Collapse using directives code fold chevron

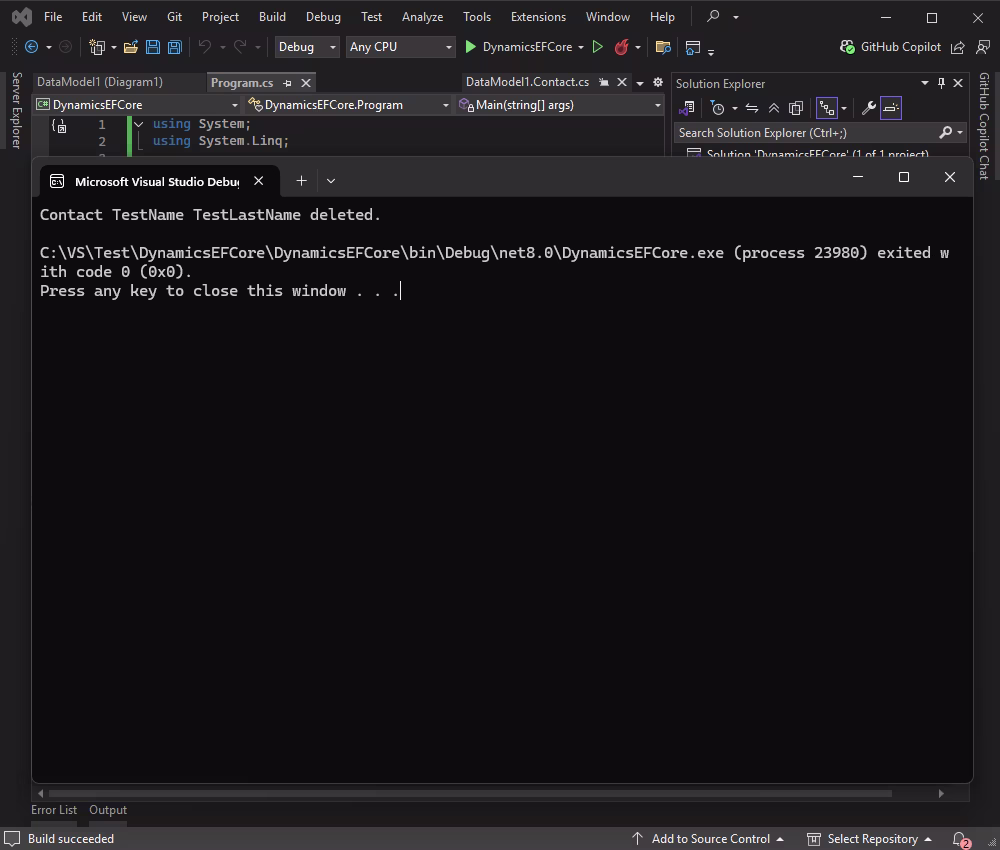[x=138, y=124]
